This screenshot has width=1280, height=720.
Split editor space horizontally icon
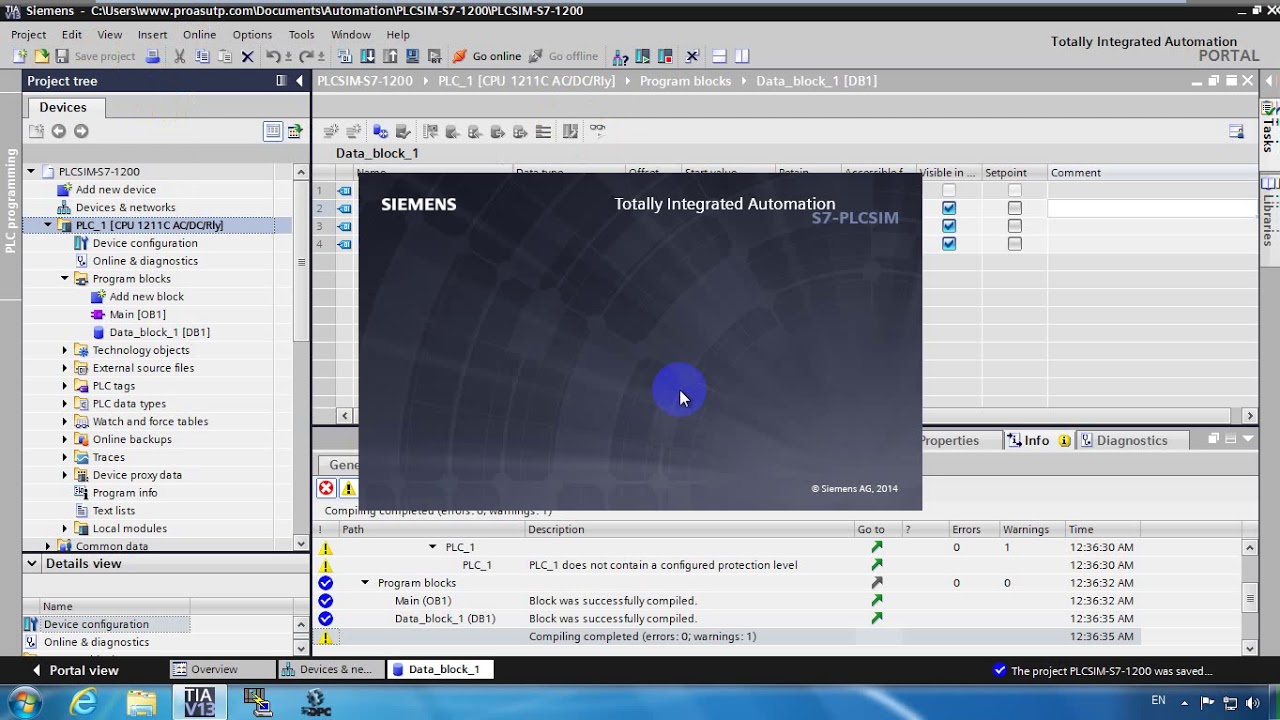pyautogui.click(x=719, y=56)
